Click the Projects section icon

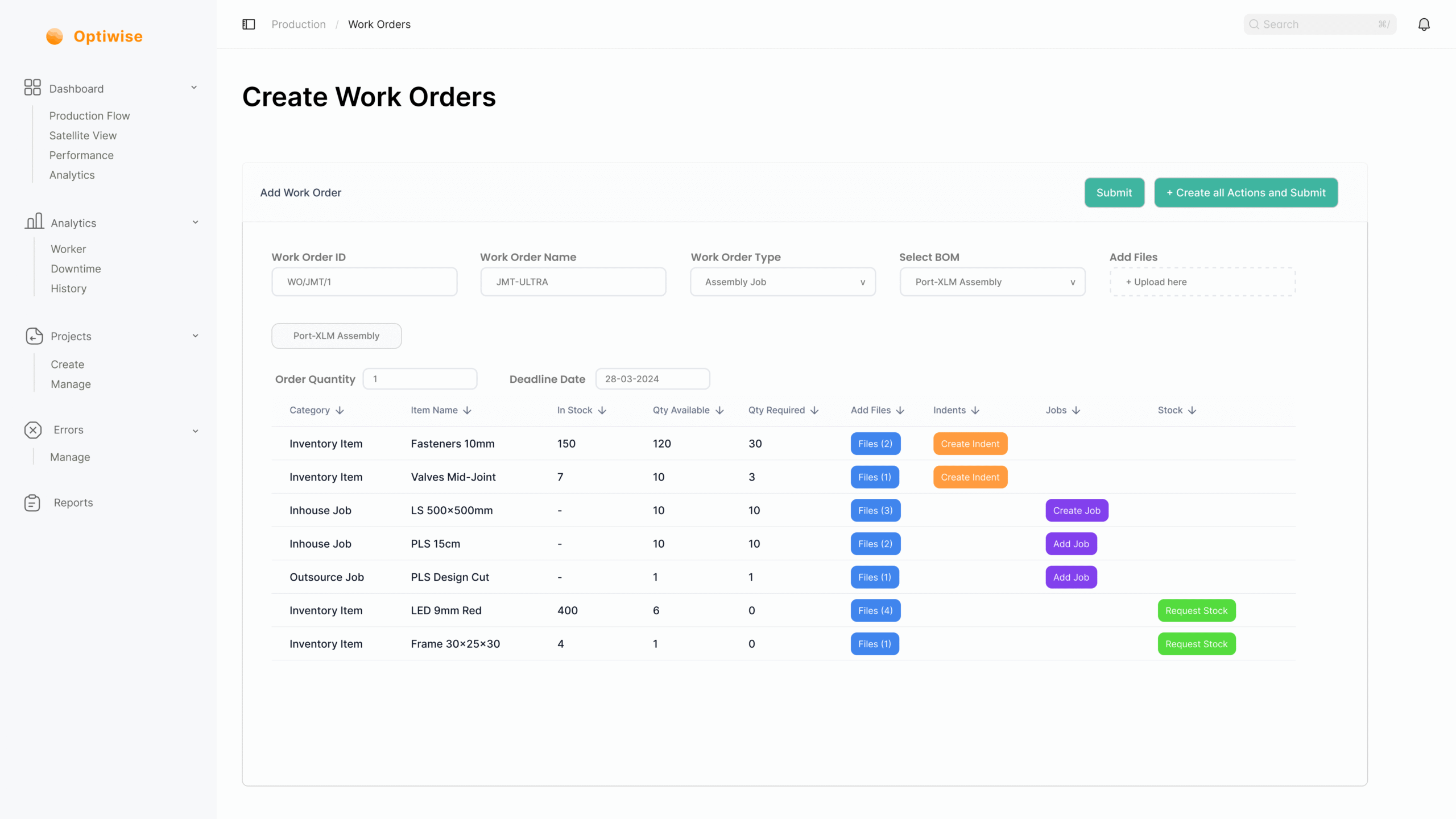coord(34,336)
